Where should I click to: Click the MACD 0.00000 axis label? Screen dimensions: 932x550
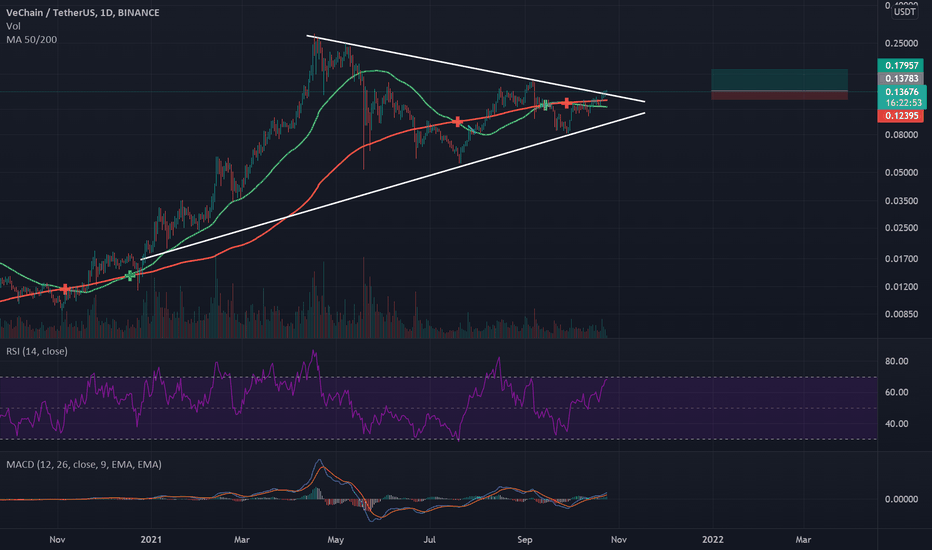(901, 499)
